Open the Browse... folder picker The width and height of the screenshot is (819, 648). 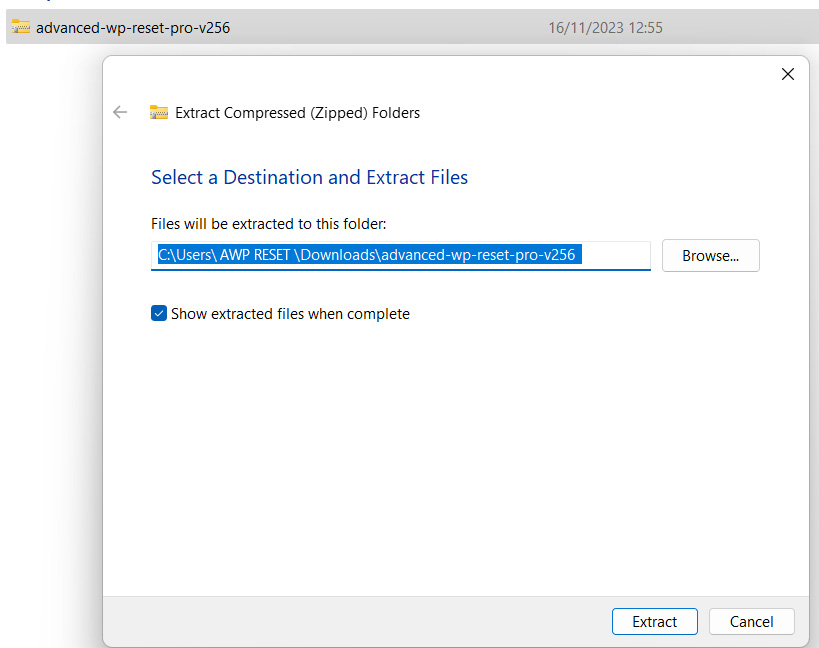point(710,255)
